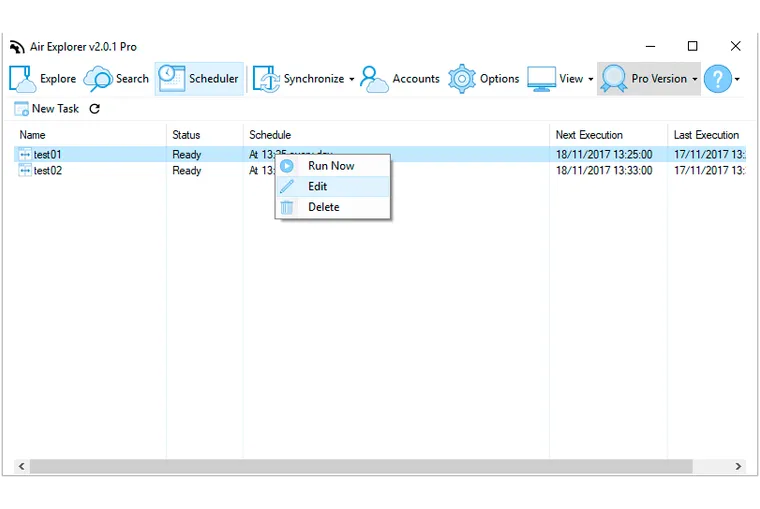Select the Scheduler clock calendar icon
Viewport: 760px width, 509px height.
[172, 79]
